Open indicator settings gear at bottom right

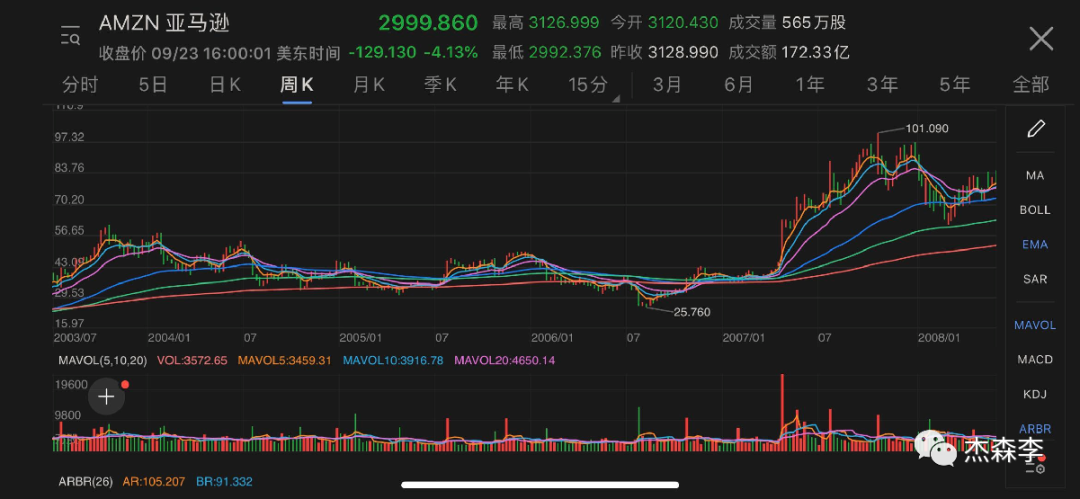pyautogui.click(x=1036, y=467)
